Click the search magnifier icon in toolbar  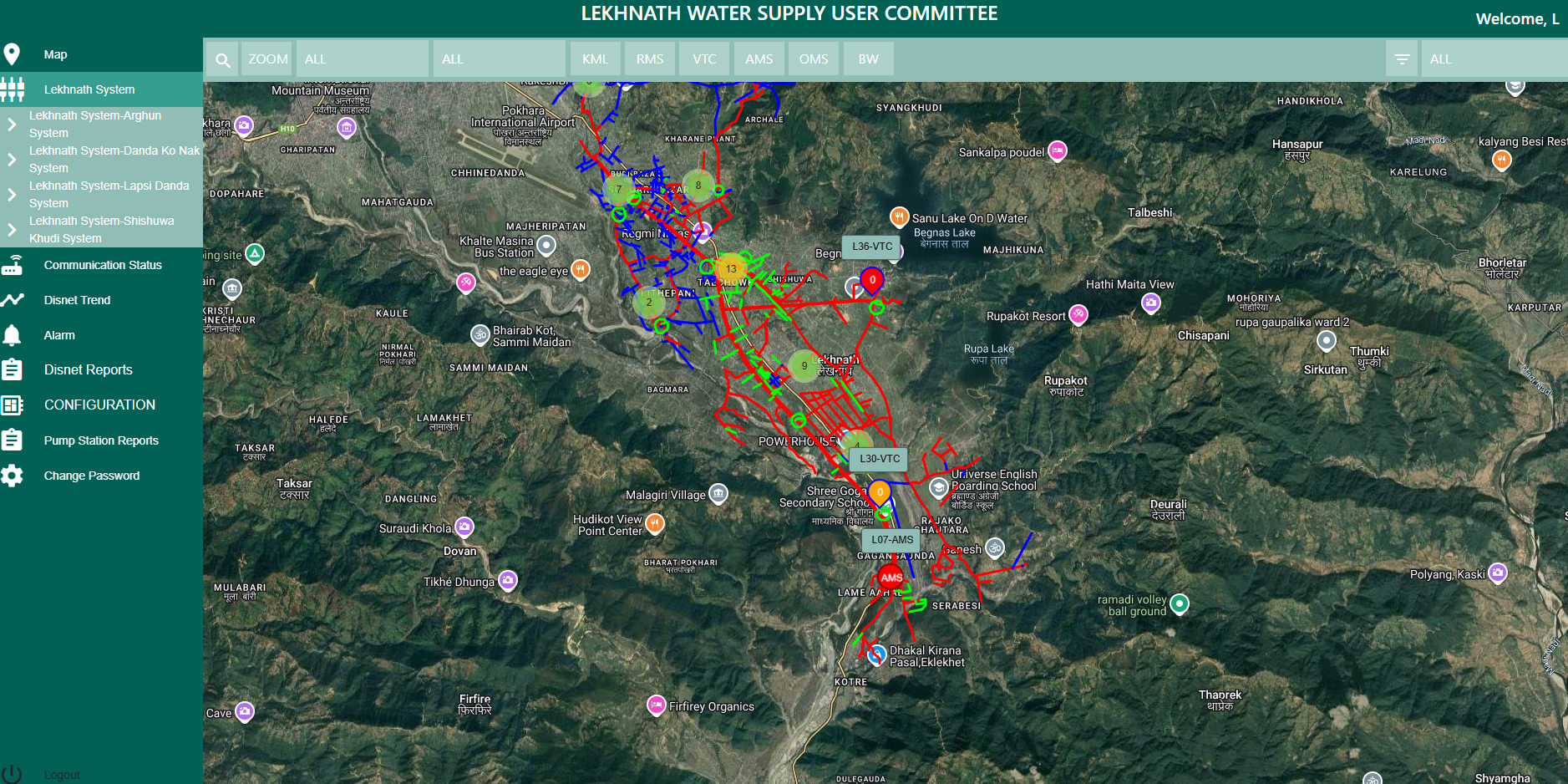tap(222, 59)
